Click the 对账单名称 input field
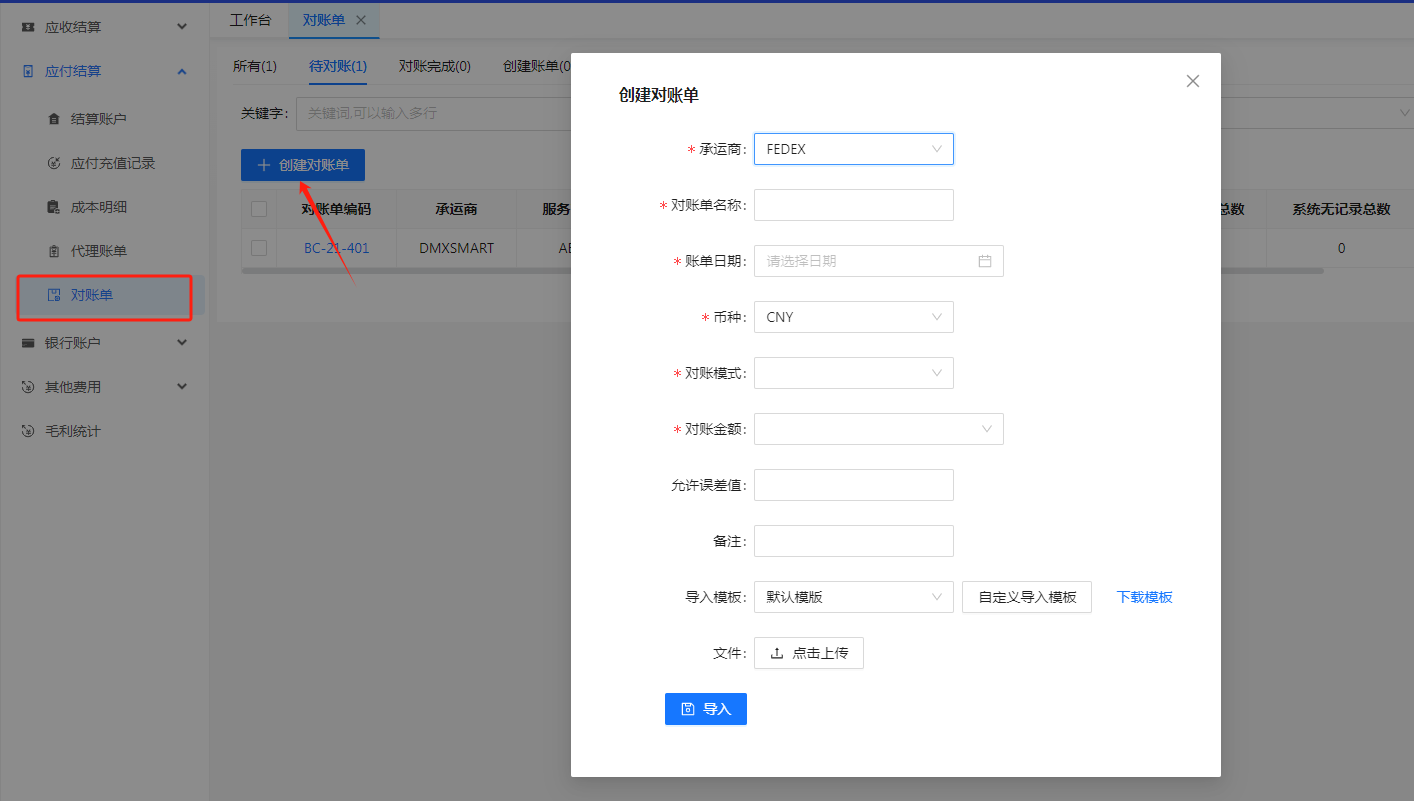1414x801 pixels. (x=853, y=205)
